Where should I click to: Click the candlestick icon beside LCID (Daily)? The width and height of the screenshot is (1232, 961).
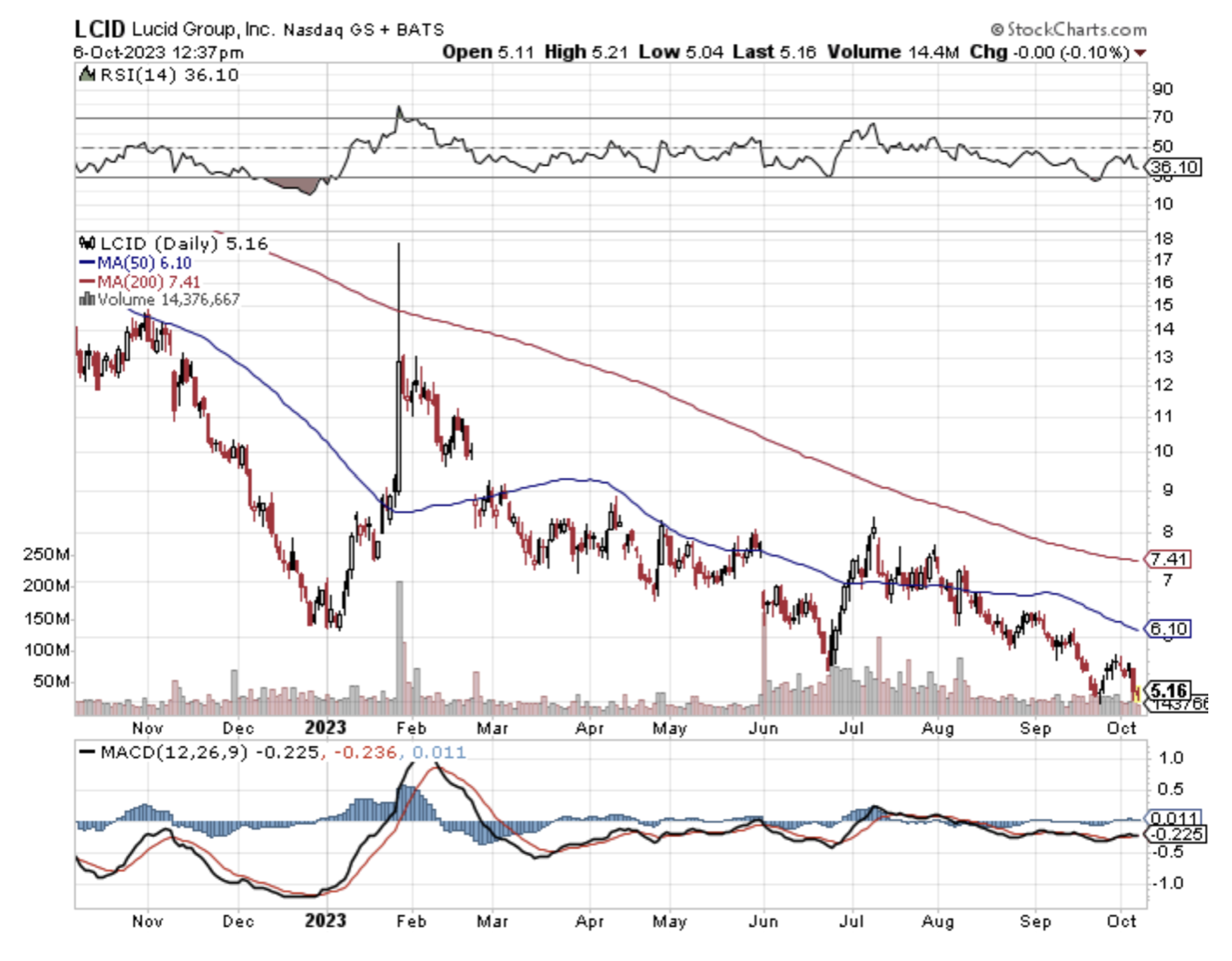[x=86, y=244]
